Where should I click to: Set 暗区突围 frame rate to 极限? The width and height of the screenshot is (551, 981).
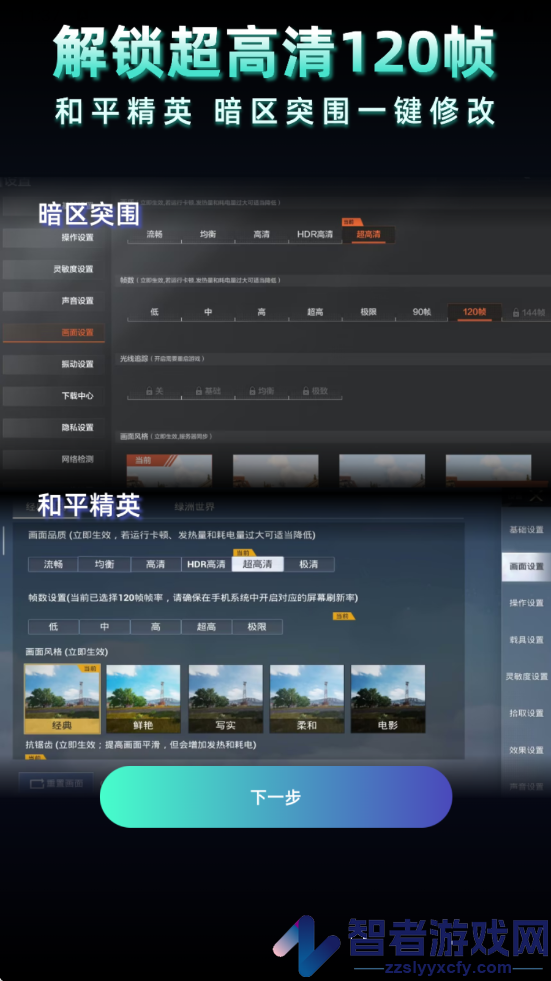[368, 312]
